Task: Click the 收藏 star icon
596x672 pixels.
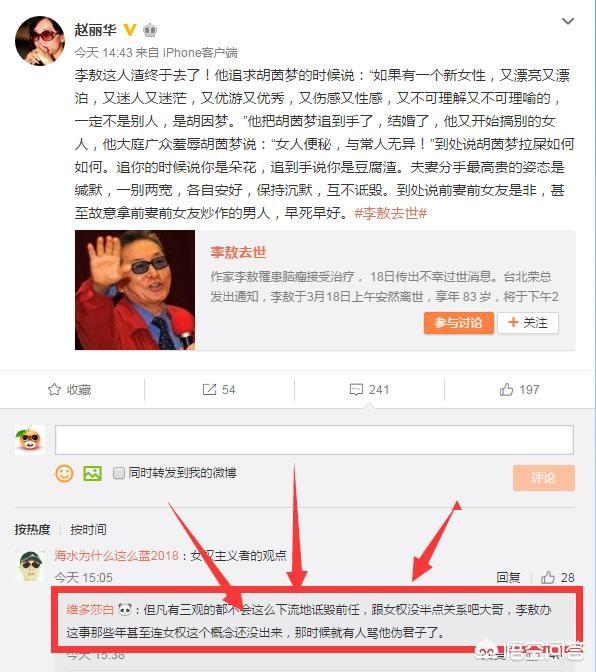Action: [x=54, y=390]
